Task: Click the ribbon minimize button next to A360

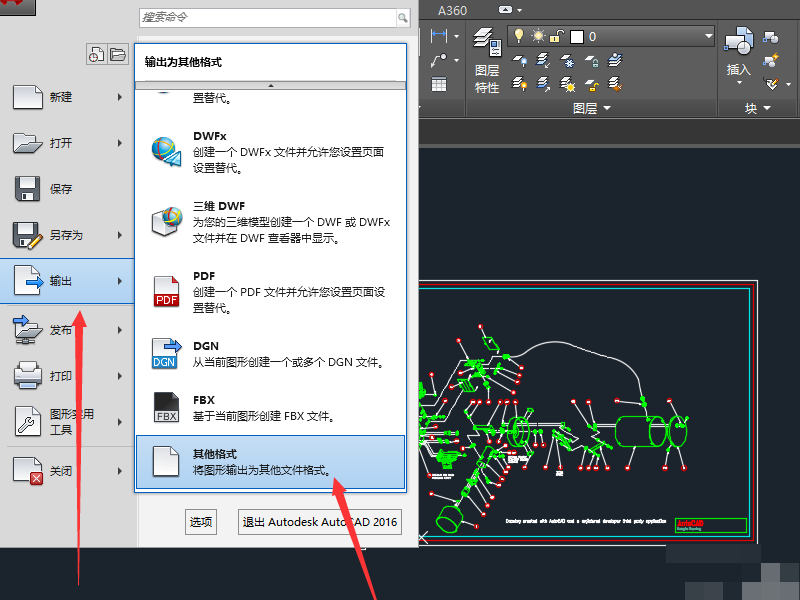Action: 505,10
